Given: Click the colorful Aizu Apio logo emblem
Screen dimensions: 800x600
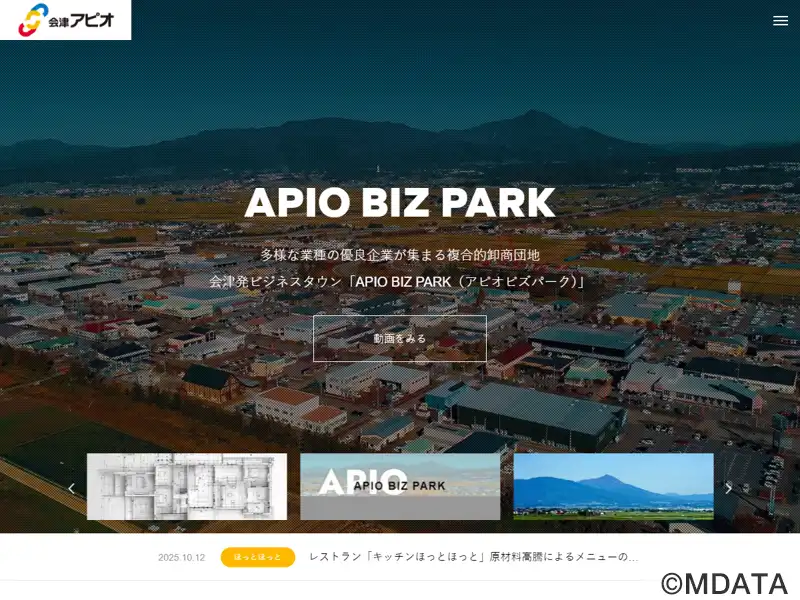Looking at the screenshot, I should pyautogui.click(x=32, y=19).
